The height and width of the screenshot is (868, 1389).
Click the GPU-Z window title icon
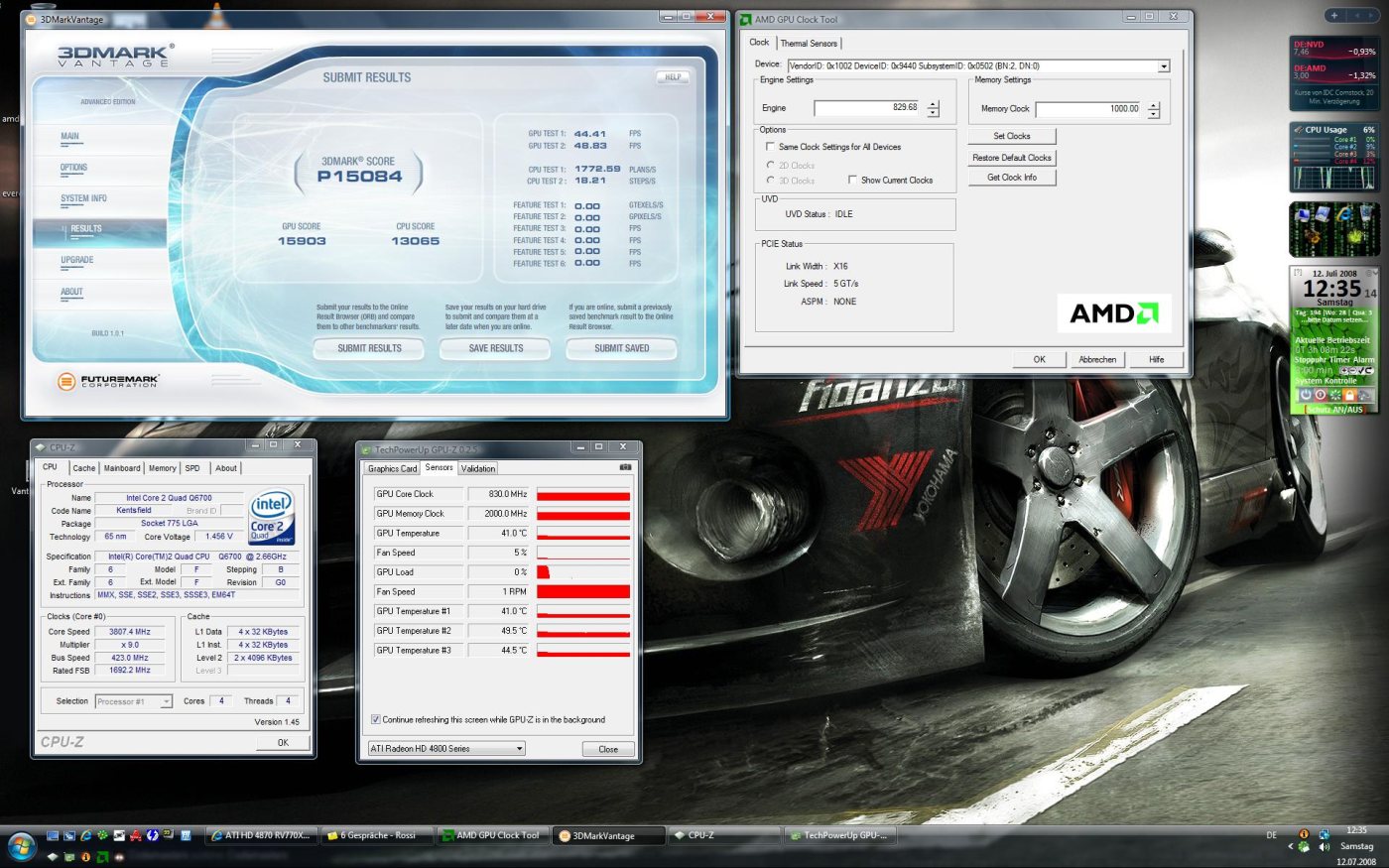coord(366,448)
